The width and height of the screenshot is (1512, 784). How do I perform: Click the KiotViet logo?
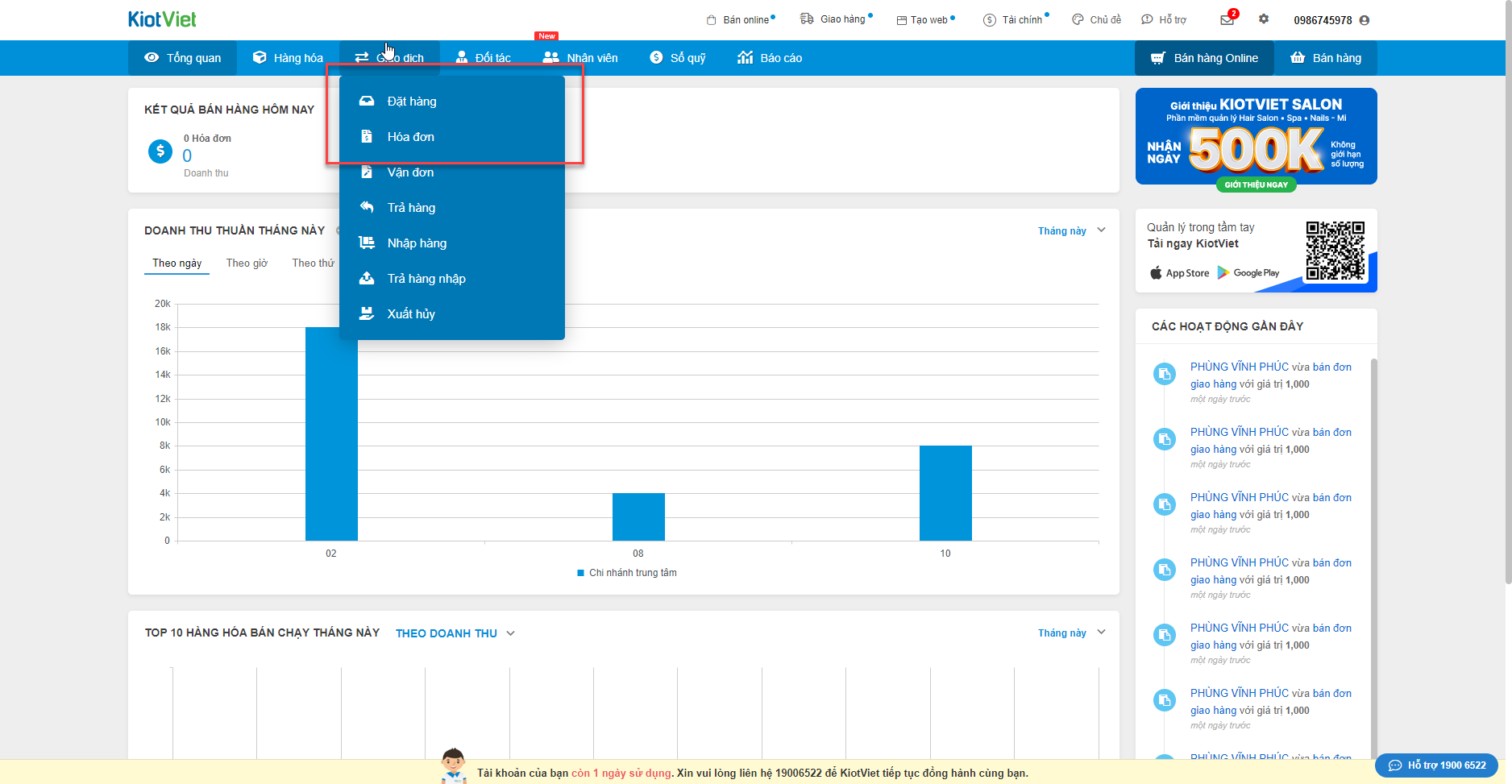[162, 19]
